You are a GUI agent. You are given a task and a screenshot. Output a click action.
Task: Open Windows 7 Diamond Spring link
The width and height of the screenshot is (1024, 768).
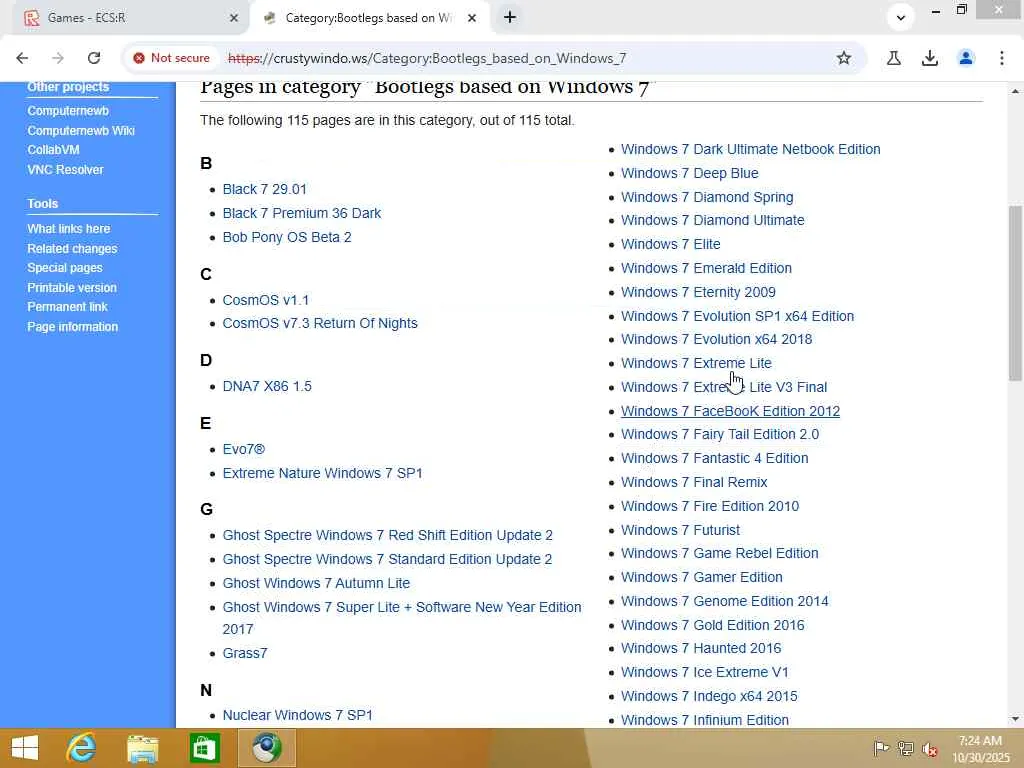click(x=707, y=197)
